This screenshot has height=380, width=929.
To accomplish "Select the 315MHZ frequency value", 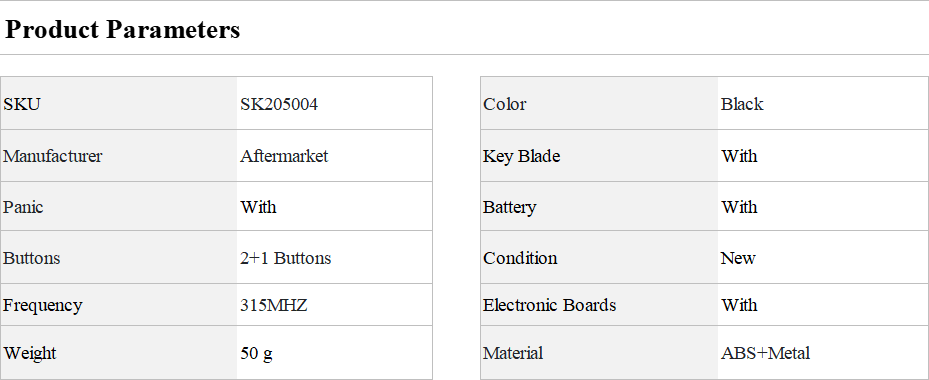I will pos(274,305).
